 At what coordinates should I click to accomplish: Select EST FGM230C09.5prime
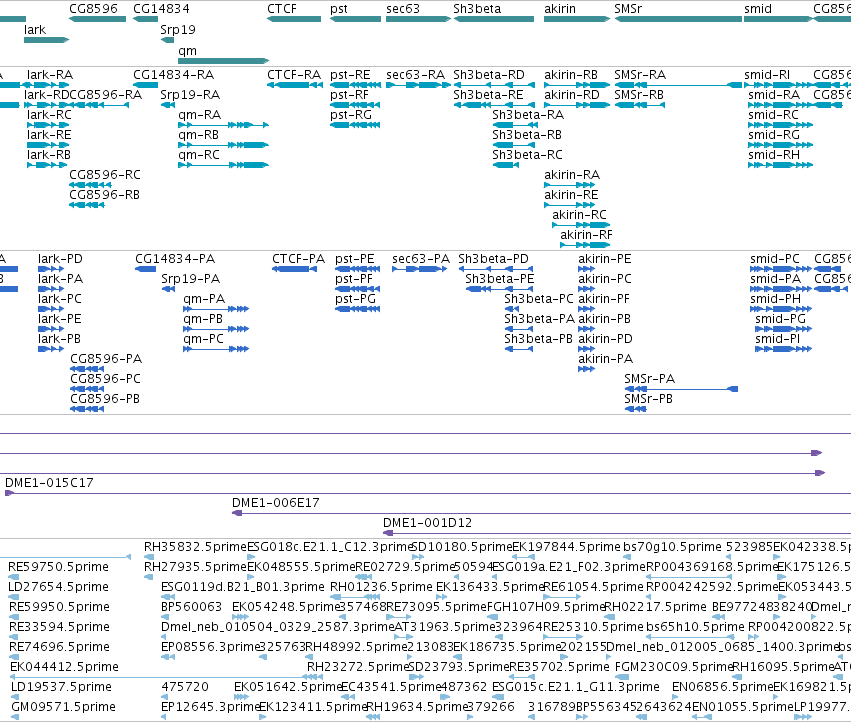click(x=674, y=667)
